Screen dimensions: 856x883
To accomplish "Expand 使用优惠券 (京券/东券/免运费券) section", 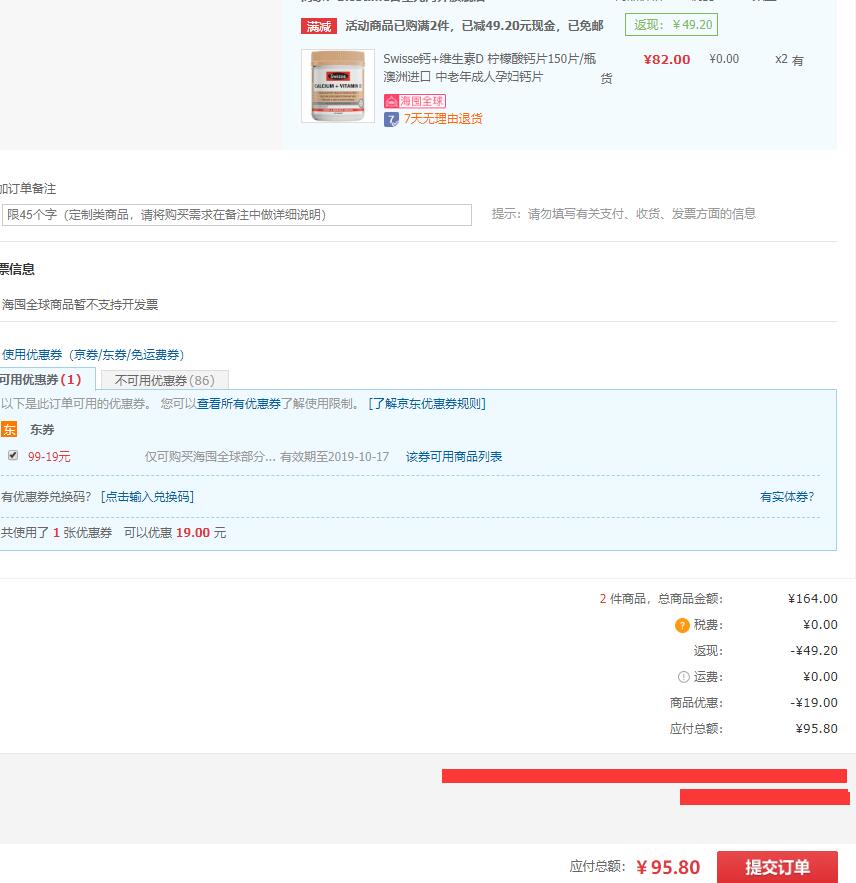I will pyautogui.click(x=92, y=355).
